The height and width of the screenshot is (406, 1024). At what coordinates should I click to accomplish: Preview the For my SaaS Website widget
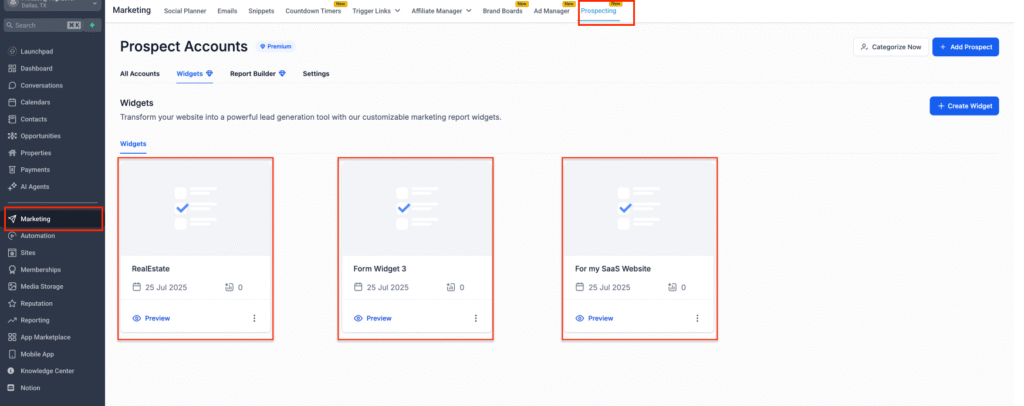click(x=594, y=319)
